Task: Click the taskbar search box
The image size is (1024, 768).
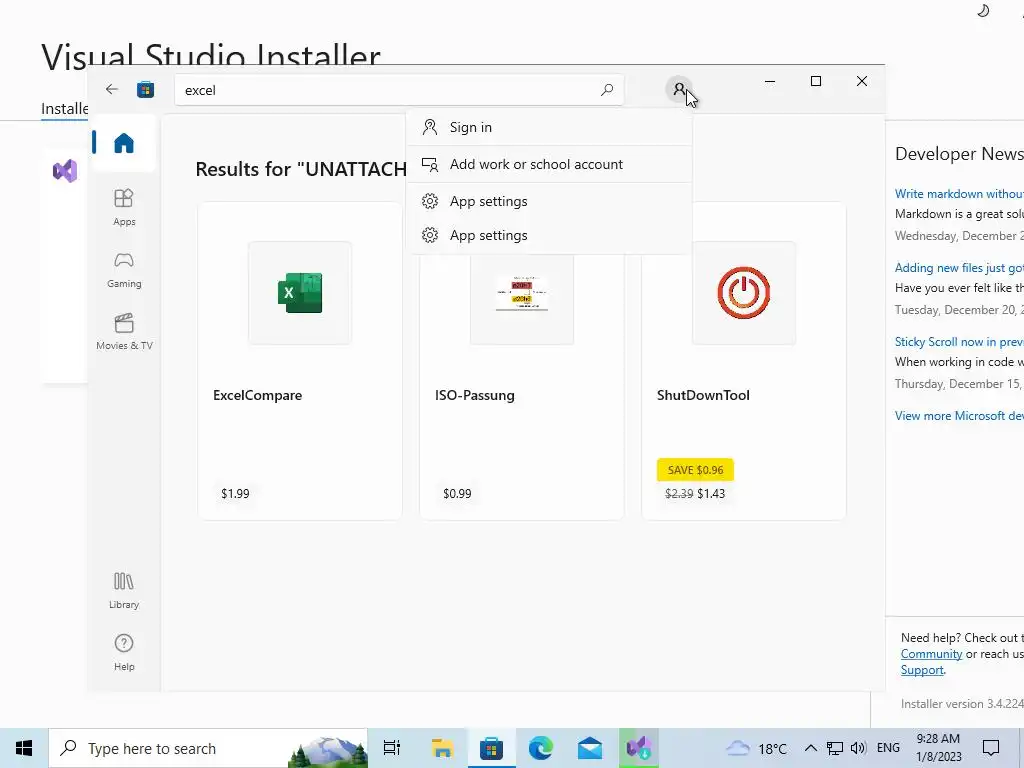Action: [208, 748]
